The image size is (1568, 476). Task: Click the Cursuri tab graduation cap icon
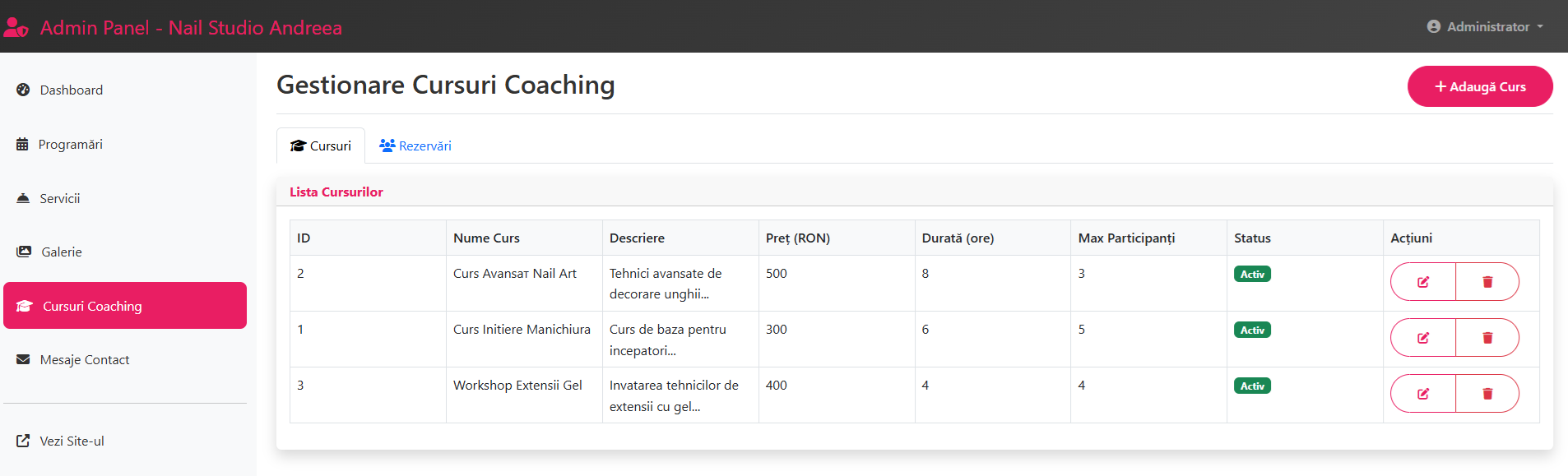298,146
